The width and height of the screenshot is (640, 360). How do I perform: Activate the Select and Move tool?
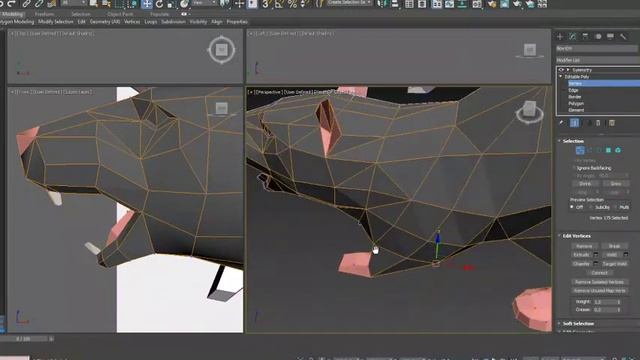point(146,4)
